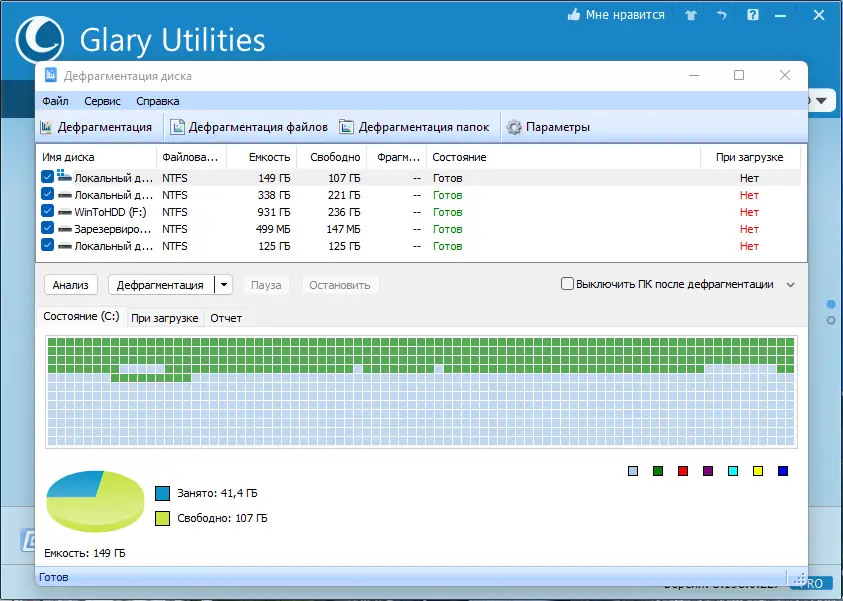Screen dimensions: 843x601
Task: Switch to "При загрузке" tab
Action: pos(165,318)
